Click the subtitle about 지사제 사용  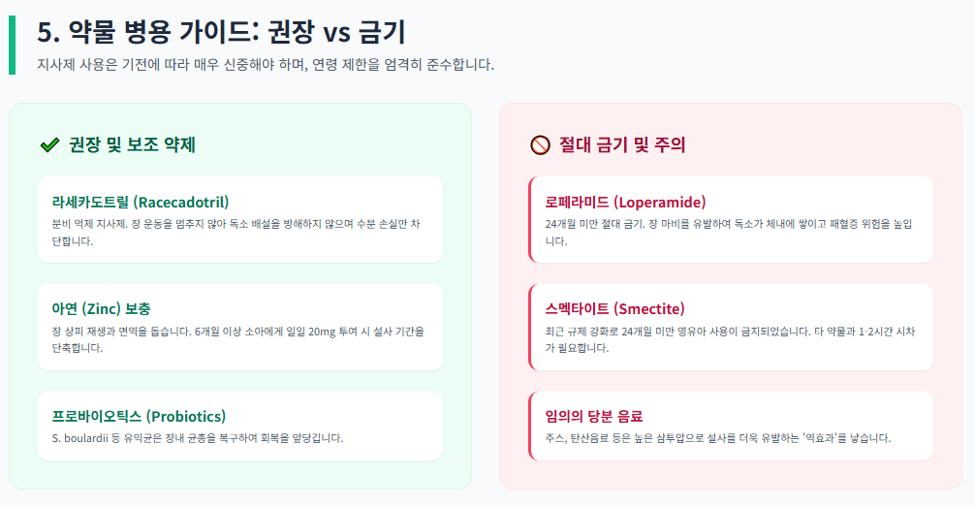(x=266, y=65)
